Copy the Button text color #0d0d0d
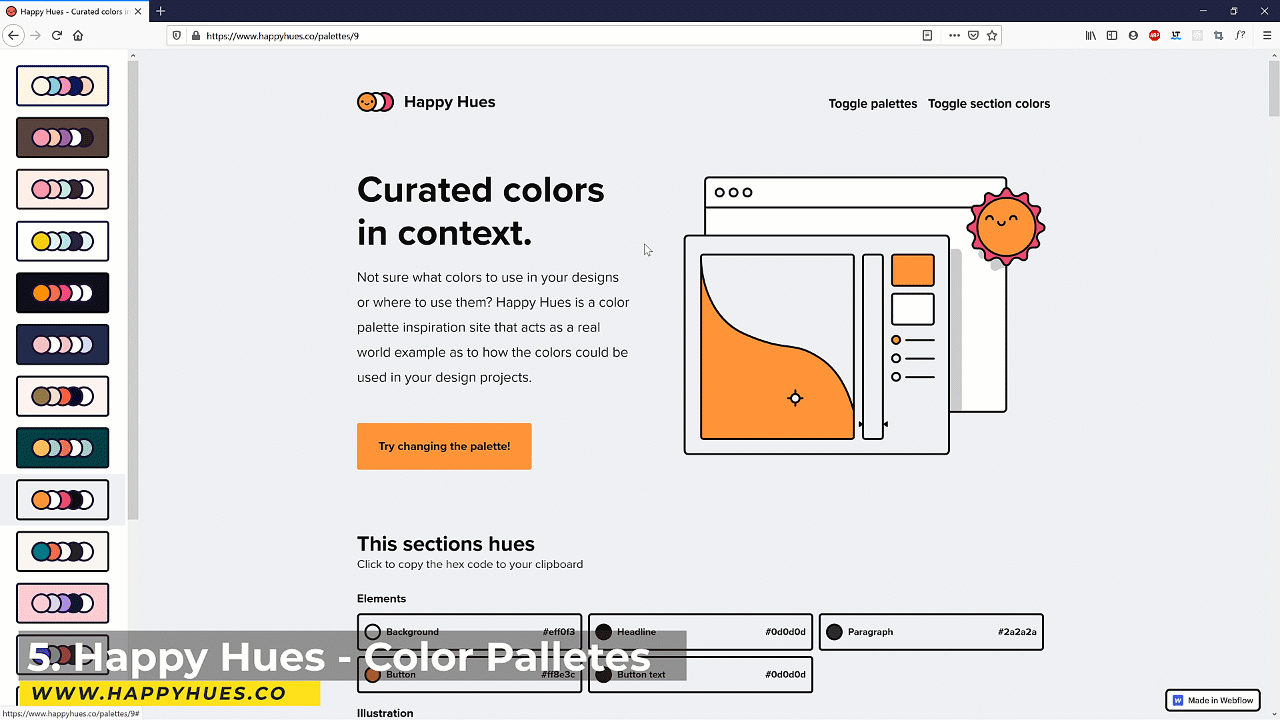Screen dimensions: 1280x720 click(x=700, y=674)
